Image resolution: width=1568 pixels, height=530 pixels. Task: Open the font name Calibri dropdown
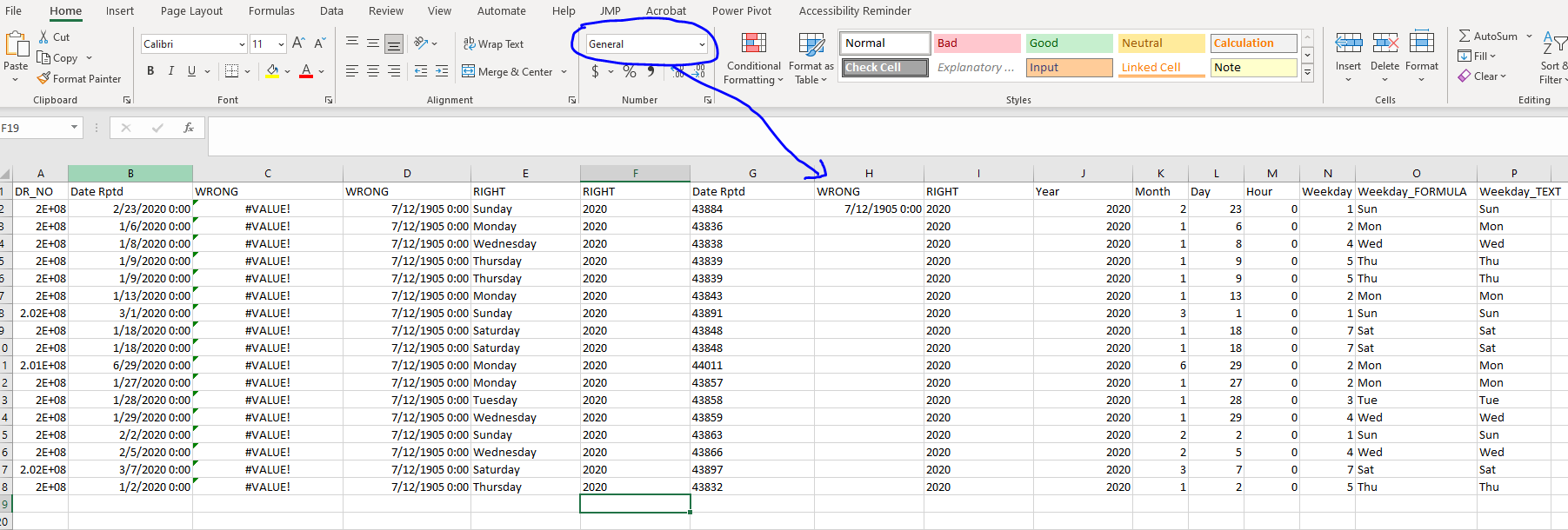tap(242, 44)
